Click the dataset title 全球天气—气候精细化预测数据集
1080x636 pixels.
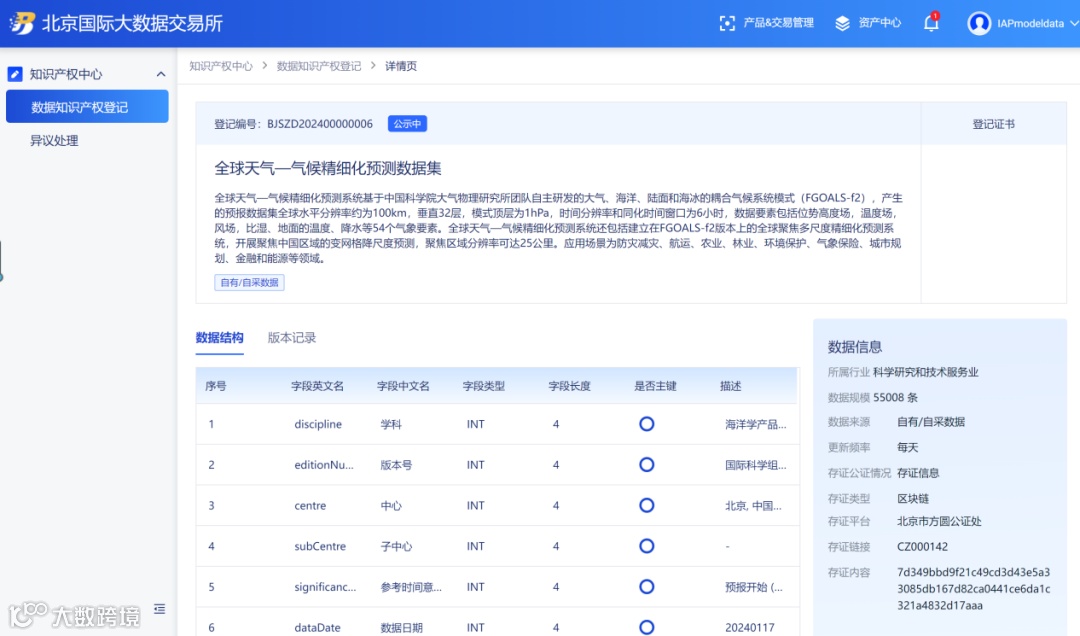(x=328, y=168)
